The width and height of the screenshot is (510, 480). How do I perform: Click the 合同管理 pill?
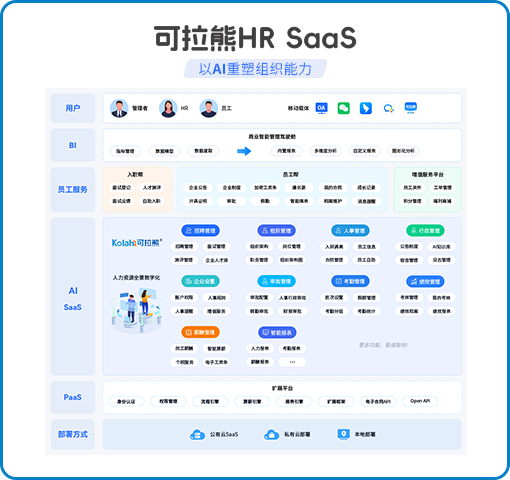(x=334, y=260)
